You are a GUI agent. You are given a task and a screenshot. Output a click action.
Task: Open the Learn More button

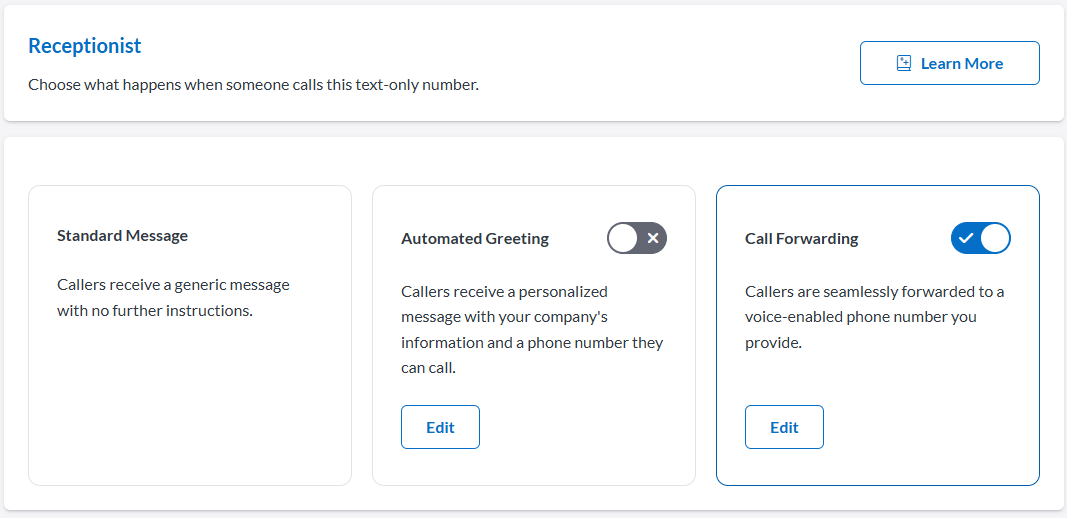[949, 63]
